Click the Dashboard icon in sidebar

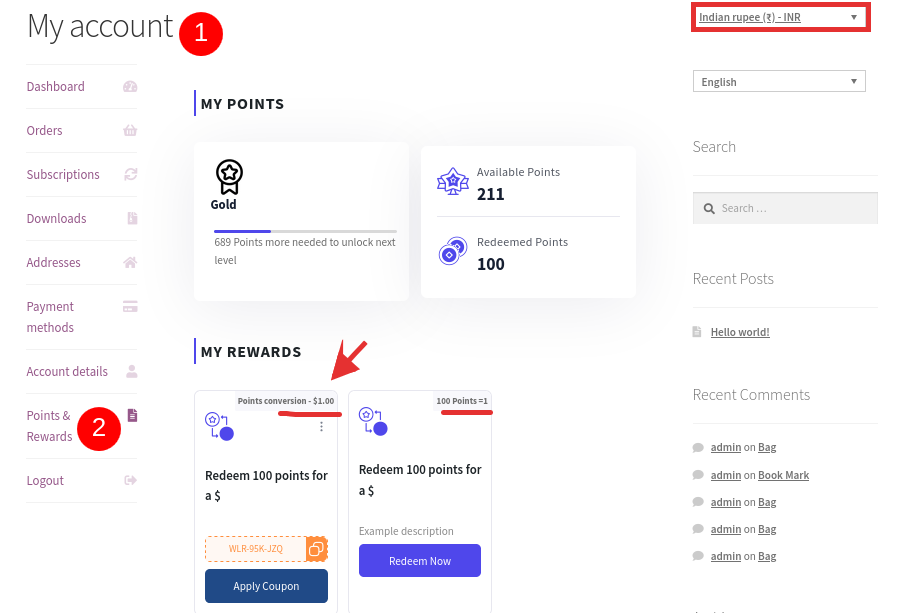pos(131,87)
